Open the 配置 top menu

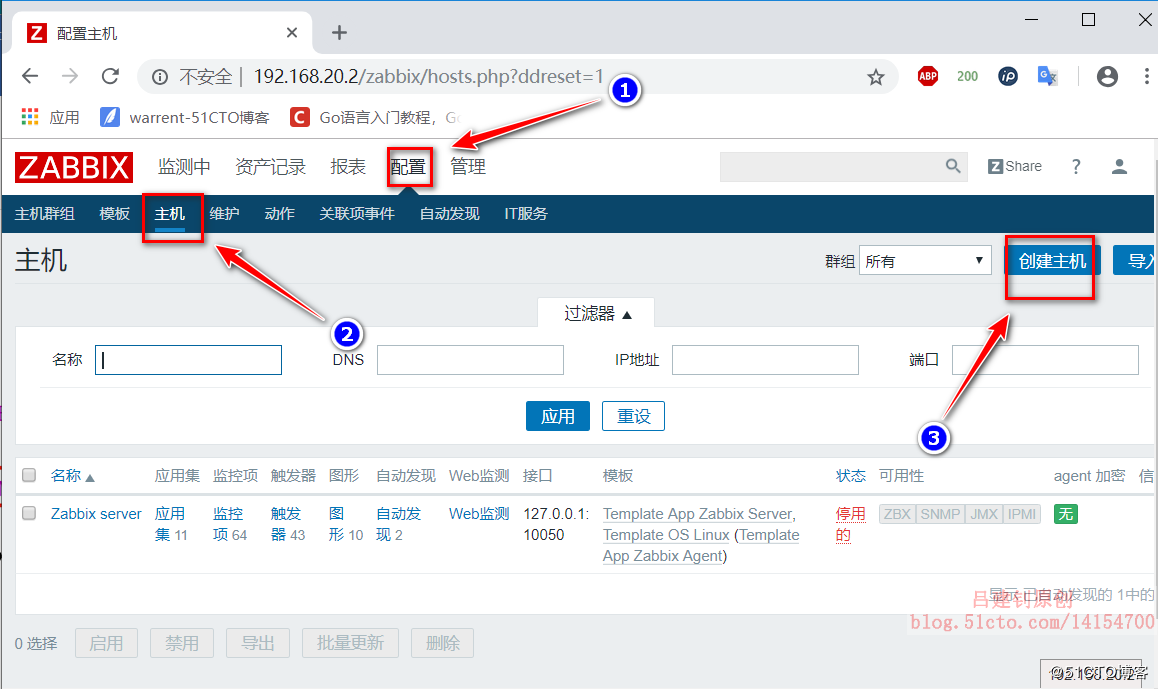click(408, 166)
